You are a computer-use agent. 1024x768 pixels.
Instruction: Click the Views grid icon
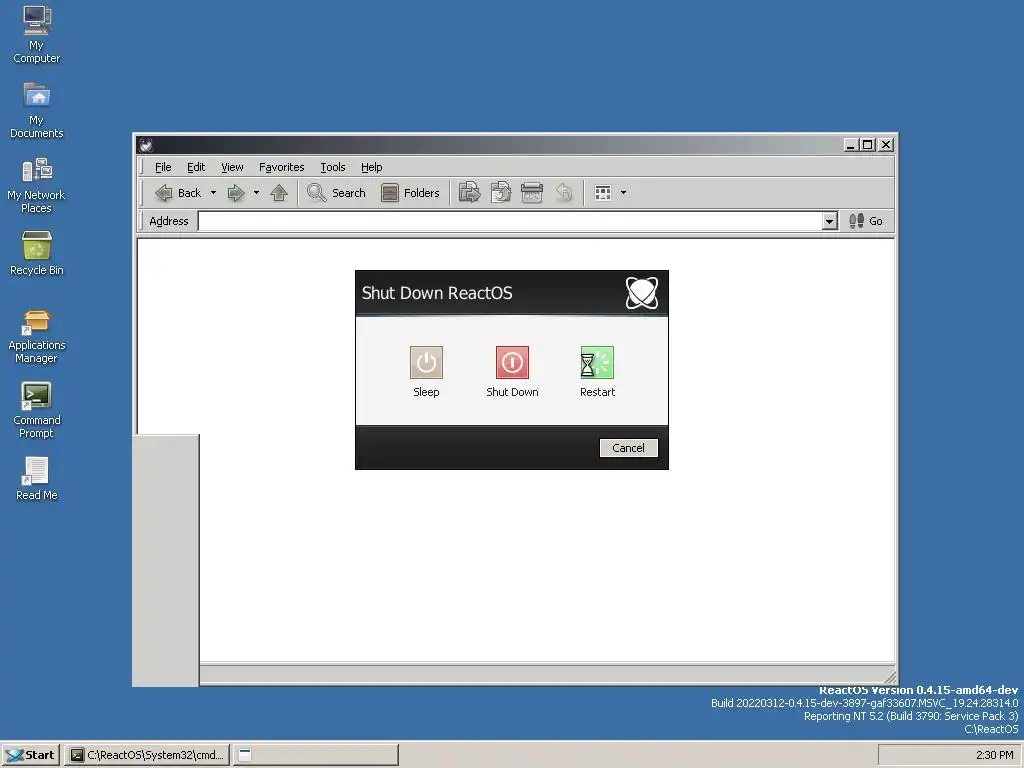tap(603, 193)
